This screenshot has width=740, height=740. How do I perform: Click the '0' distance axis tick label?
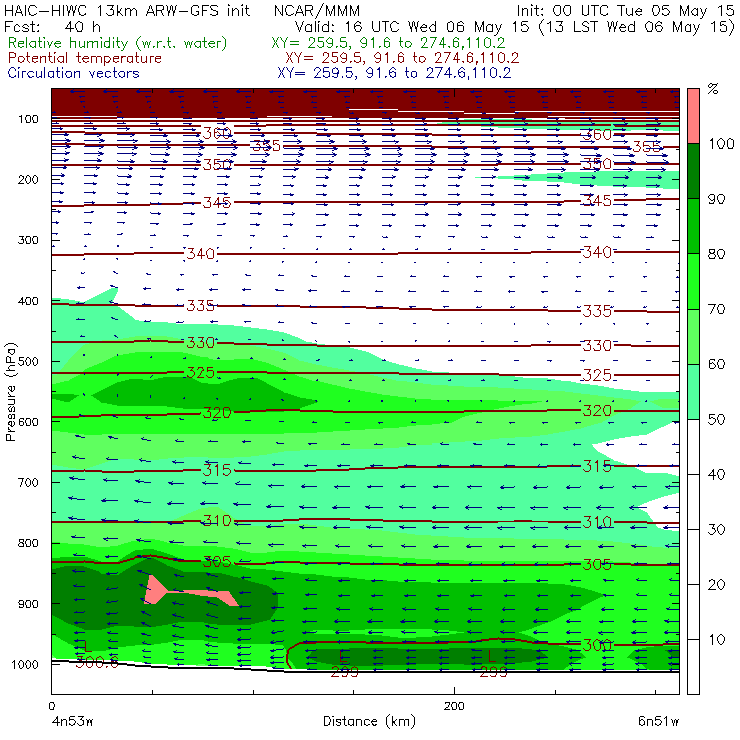tap(51, 706)
